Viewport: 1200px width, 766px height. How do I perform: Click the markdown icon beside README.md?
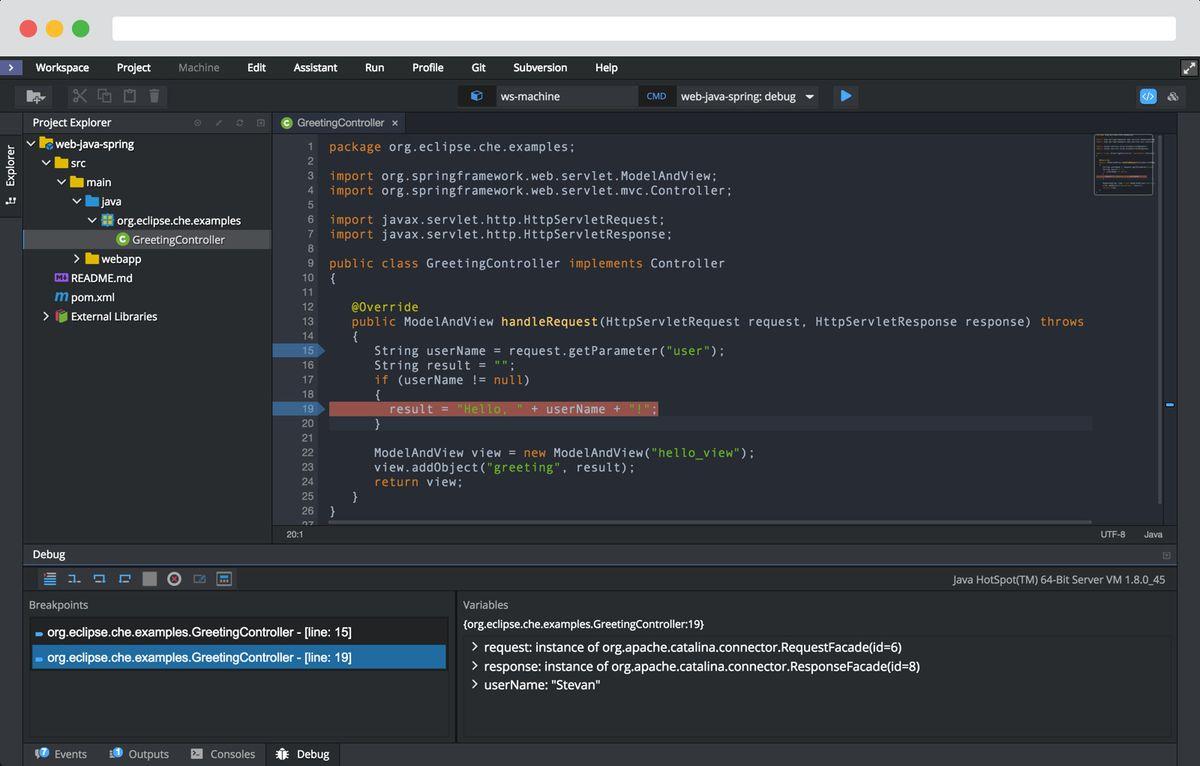pyautogui.click(x=61, y=278)
